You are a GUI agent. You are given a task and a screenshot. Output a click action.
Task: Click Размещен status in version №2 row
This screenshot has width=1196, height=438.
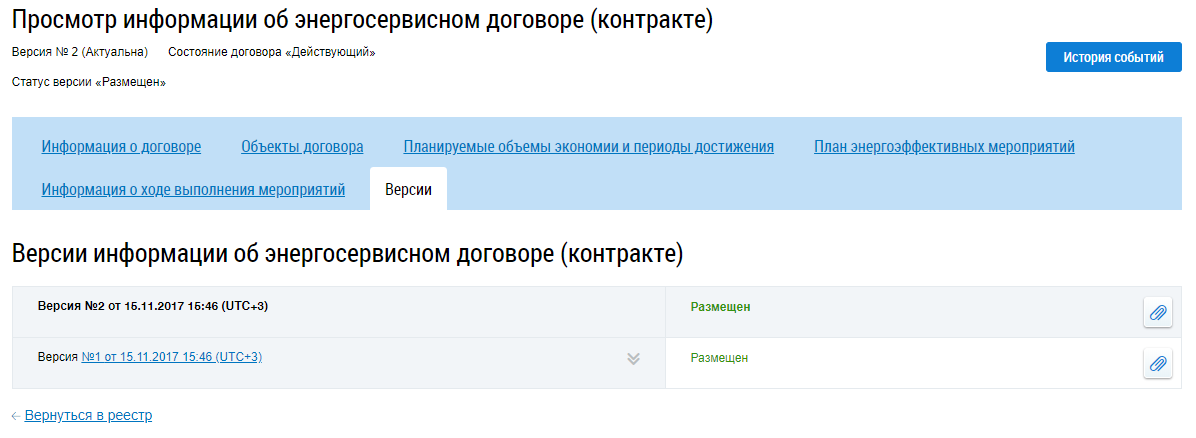pyautogui.click(x=720, y=307)
